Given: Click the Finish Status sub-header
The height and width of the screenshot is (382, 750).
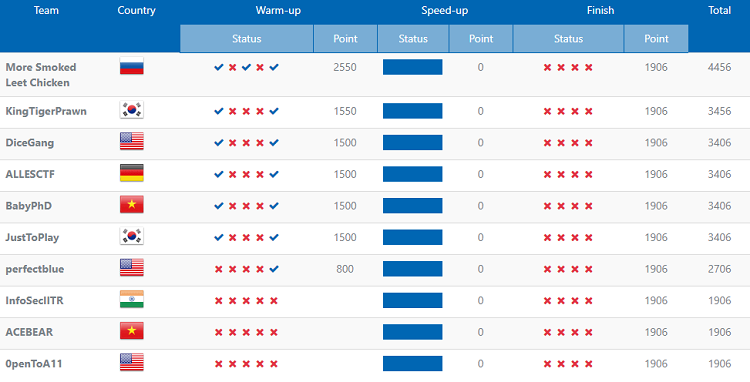Looking at the screenshot, I should pyautogui.click(x=568, y=39).
